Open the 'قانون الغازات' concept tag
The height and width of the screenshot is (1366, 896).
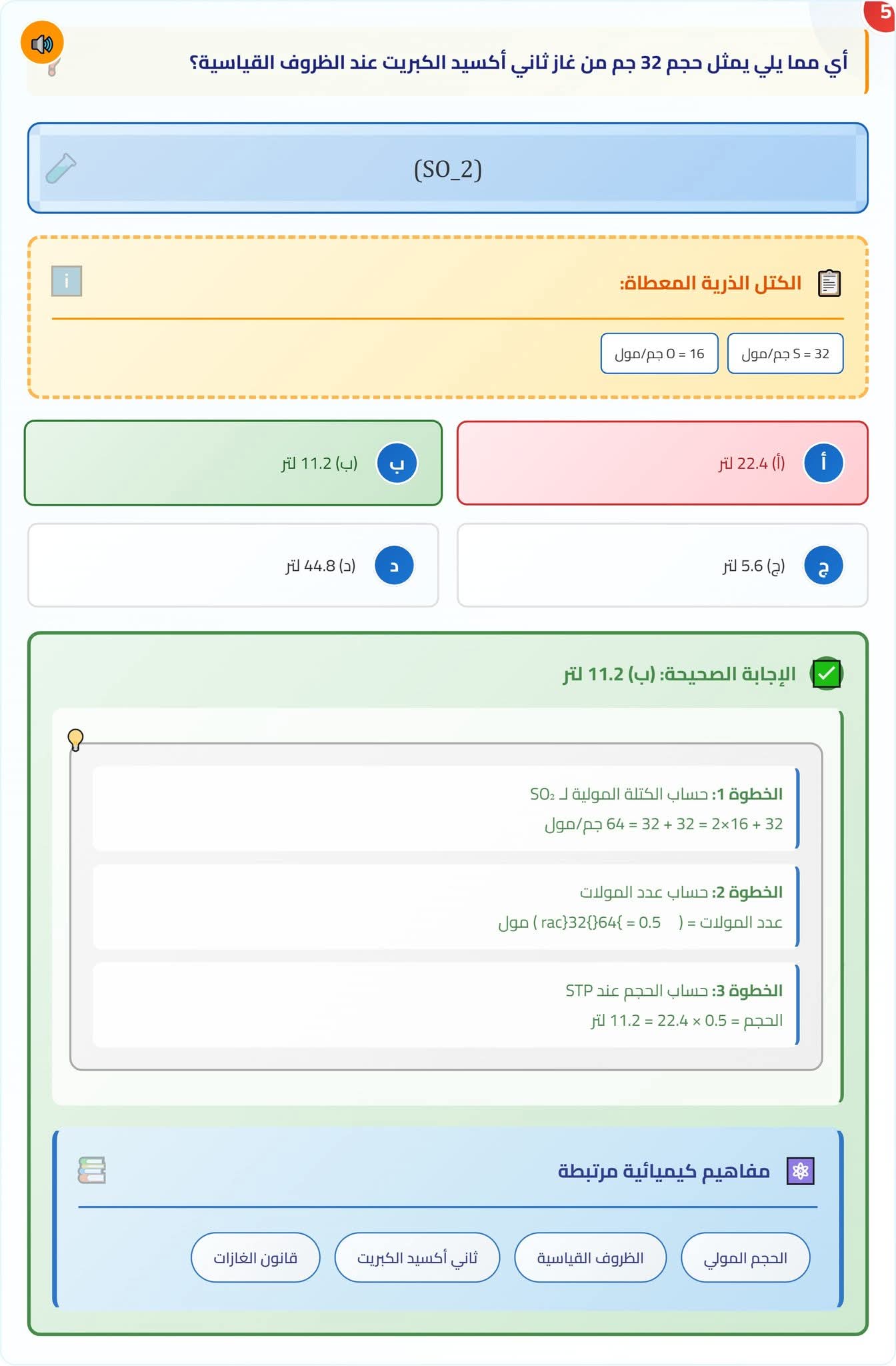(255, 1257)
